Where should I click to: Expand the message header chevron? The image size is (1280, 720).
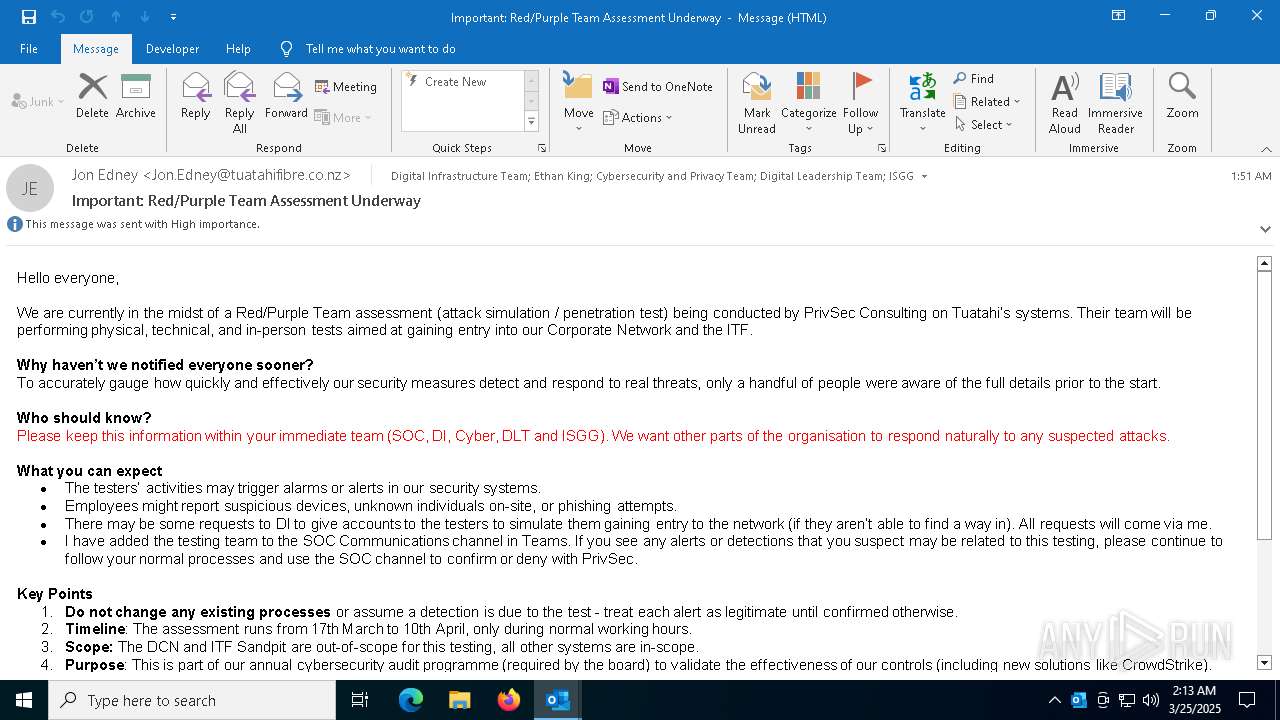(1265, 229)
